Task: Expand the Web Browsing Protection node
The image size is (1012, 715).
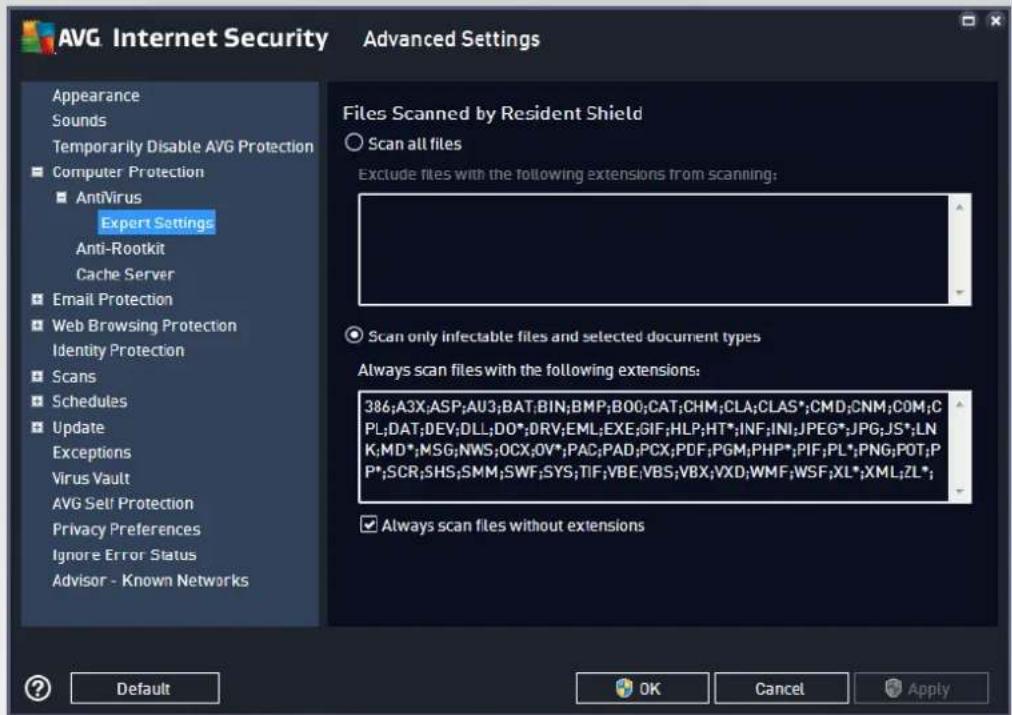Action: pos(37,325)
